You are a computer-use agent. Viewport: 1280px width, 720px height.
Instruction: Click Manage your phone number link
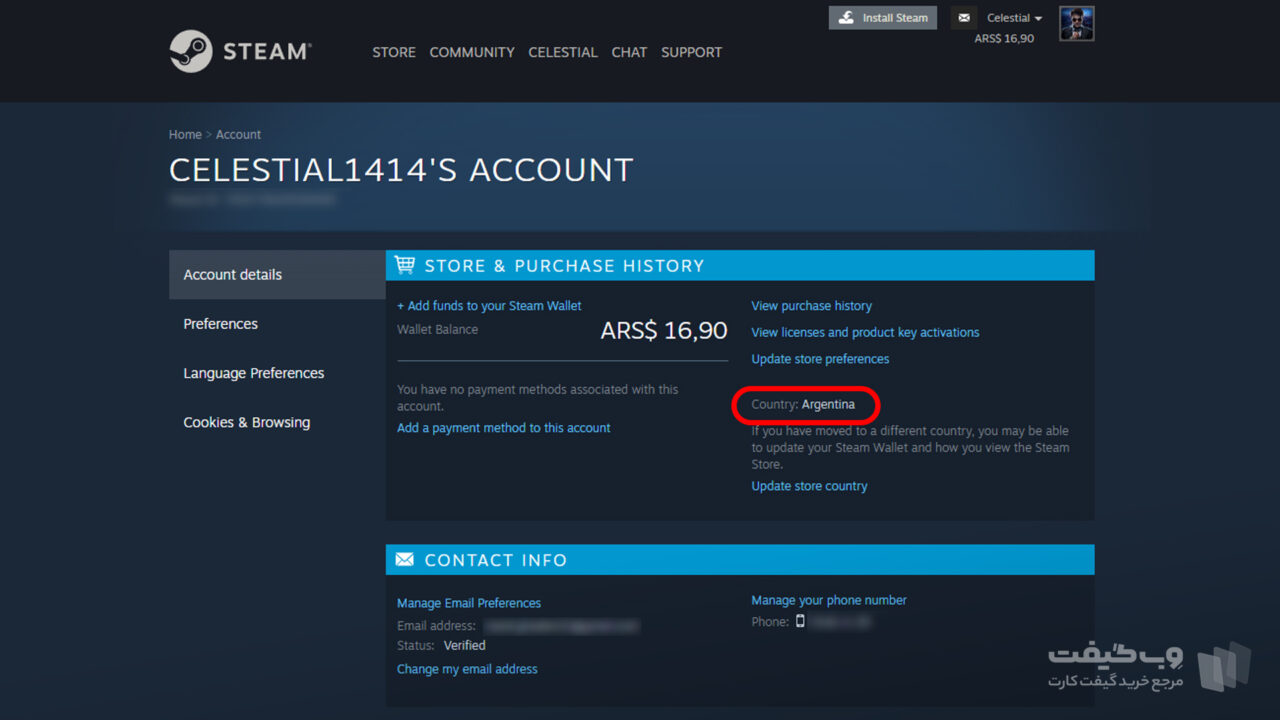(x=829, y=600)
